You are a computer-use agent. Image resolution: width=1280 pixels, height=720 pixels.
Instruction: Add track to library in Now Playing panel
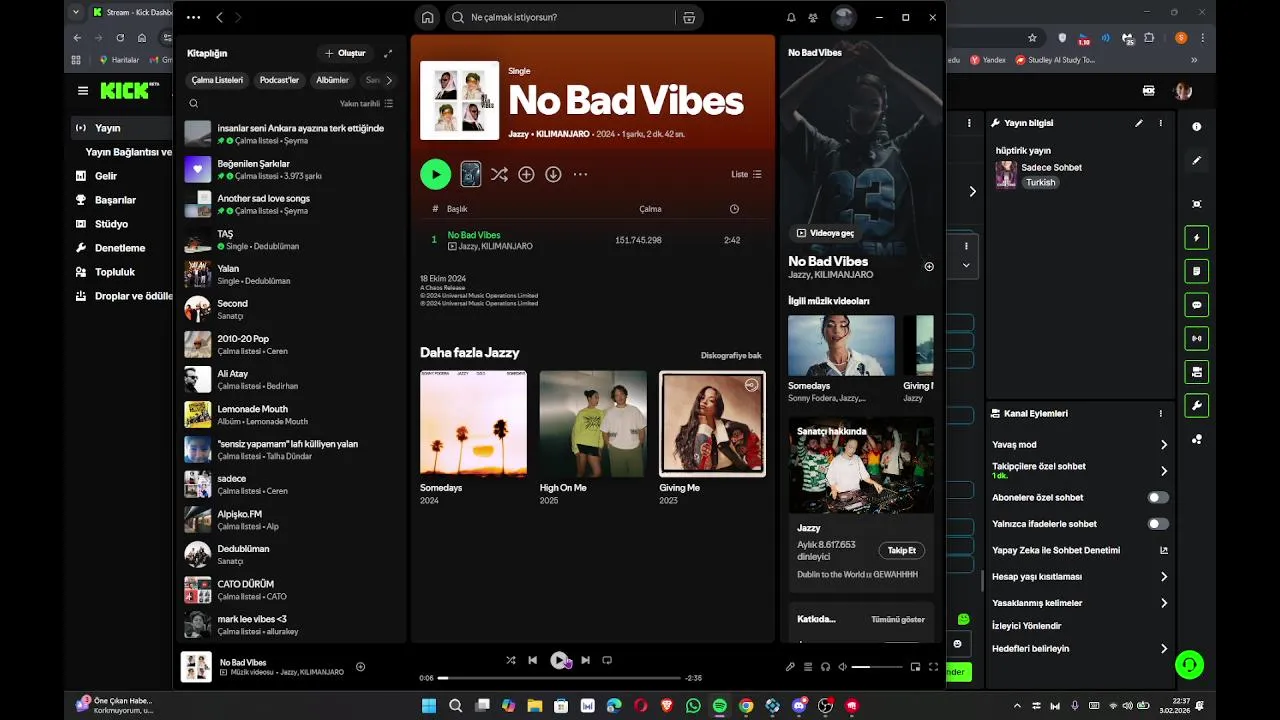929,266
